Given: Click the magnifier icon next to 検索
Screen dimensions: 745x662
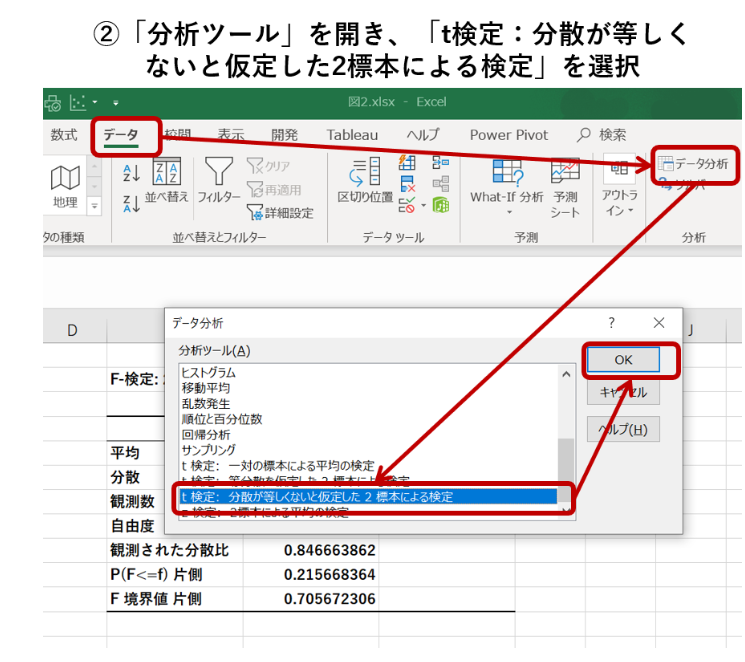Looking at the screenshot, I should 583,135.
